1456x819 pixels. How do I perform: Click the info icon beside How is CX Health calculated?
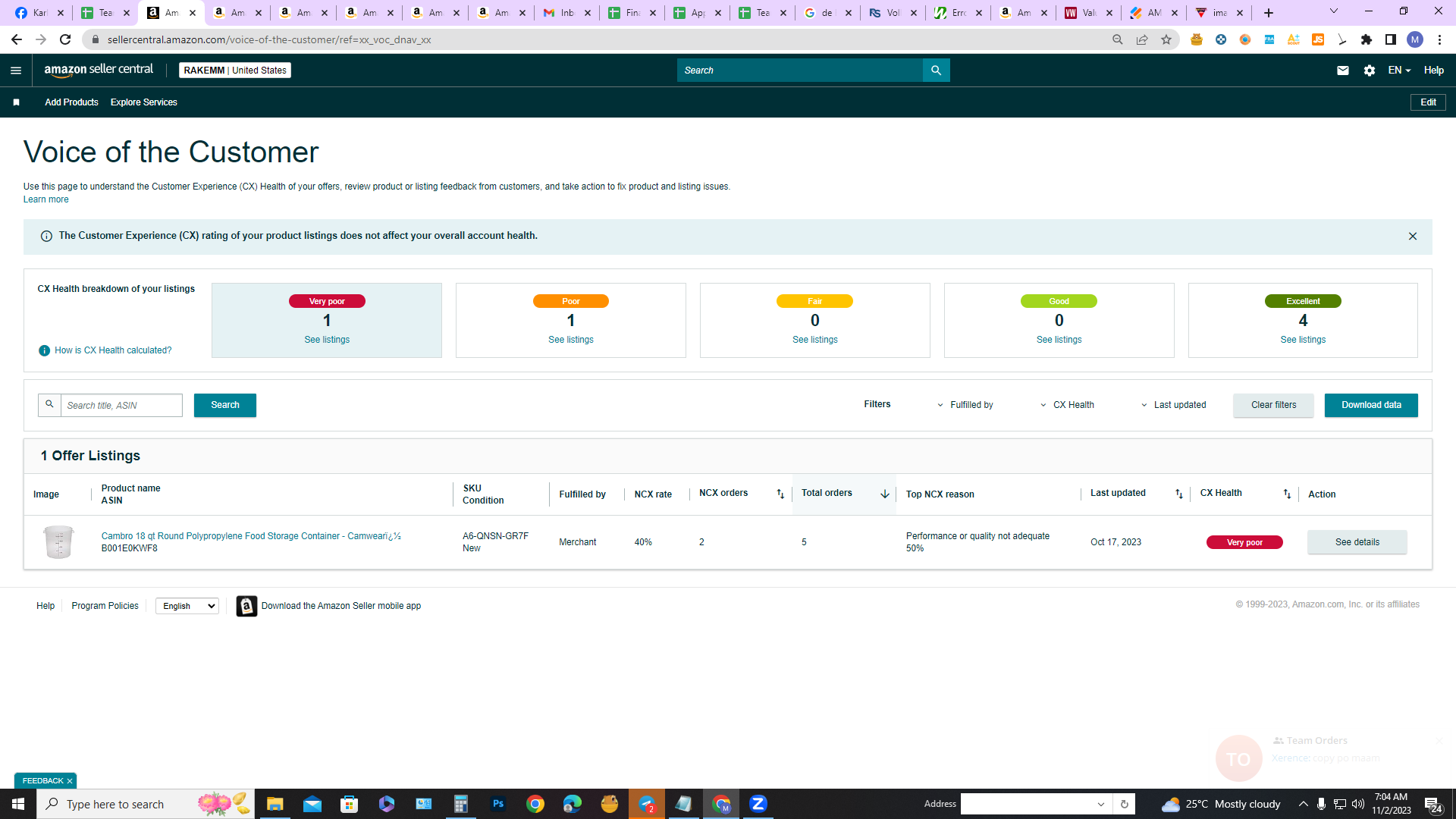coord(44,350)
